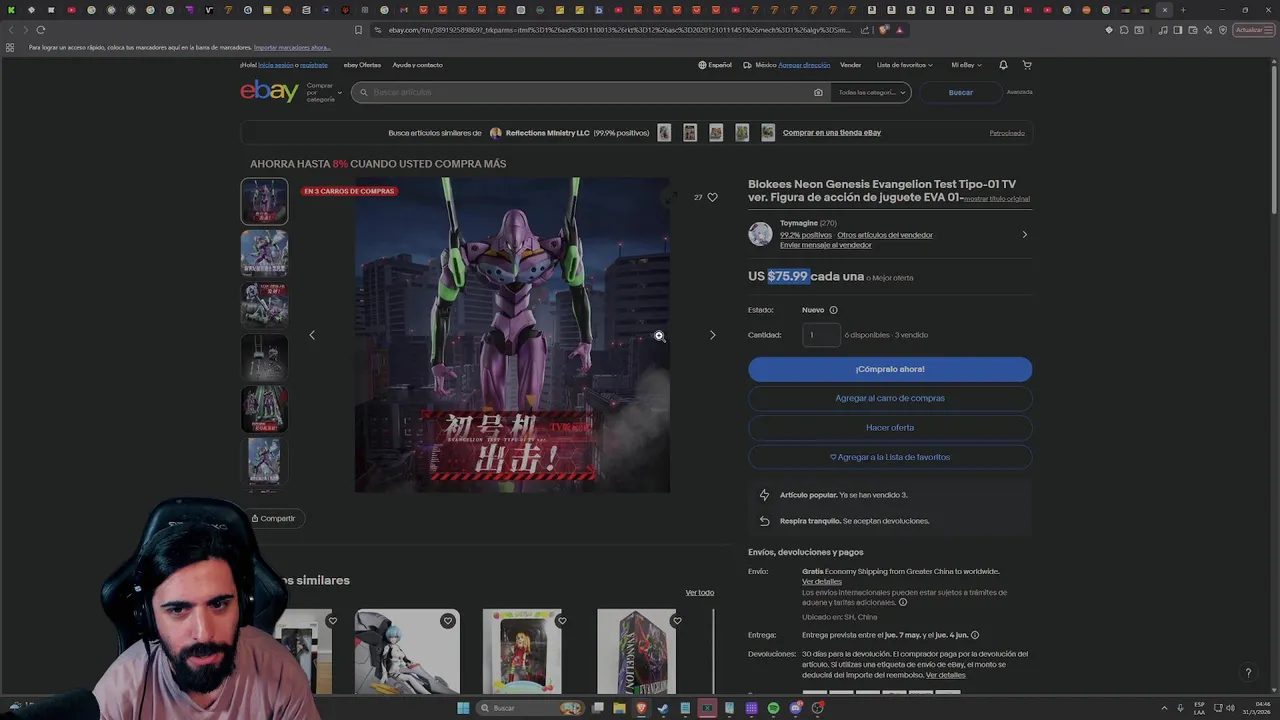This screenshot has height=720, width=1280.
Task: Save the Asuka figure similar item heart
Action: pos(562,621)
